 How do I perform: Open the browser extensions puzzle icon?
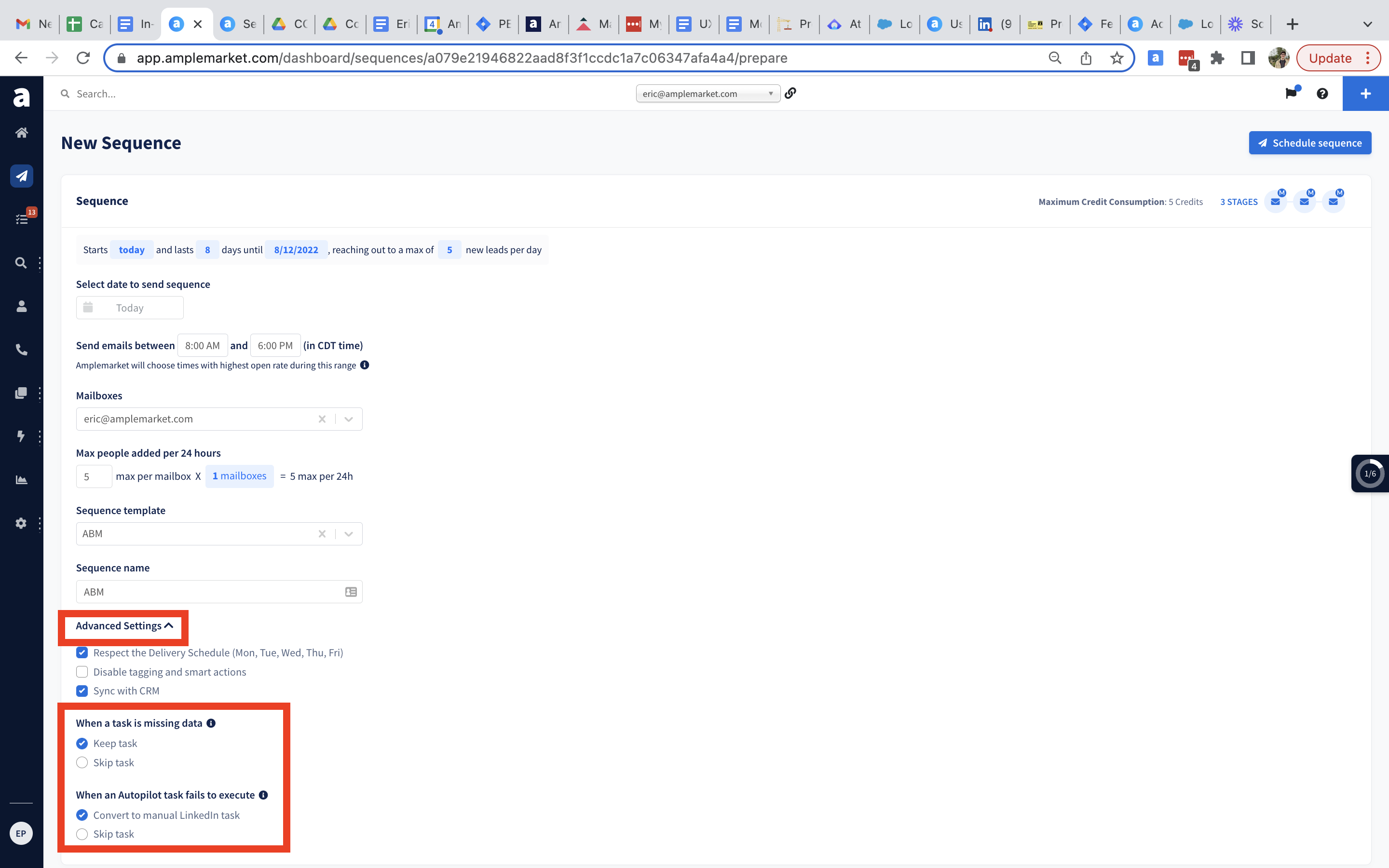pyautogui.click(x=1217, y=58)
